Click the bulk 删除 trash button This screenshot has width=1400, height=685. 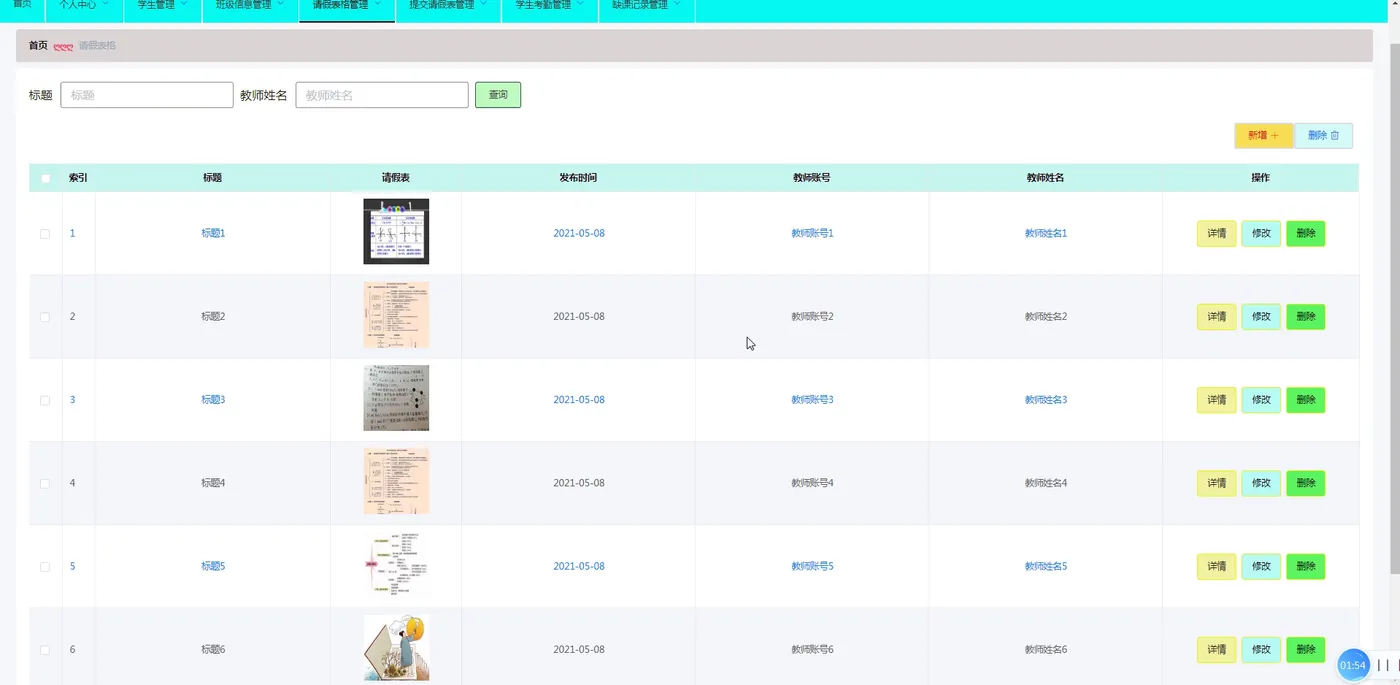[1323, 136]
